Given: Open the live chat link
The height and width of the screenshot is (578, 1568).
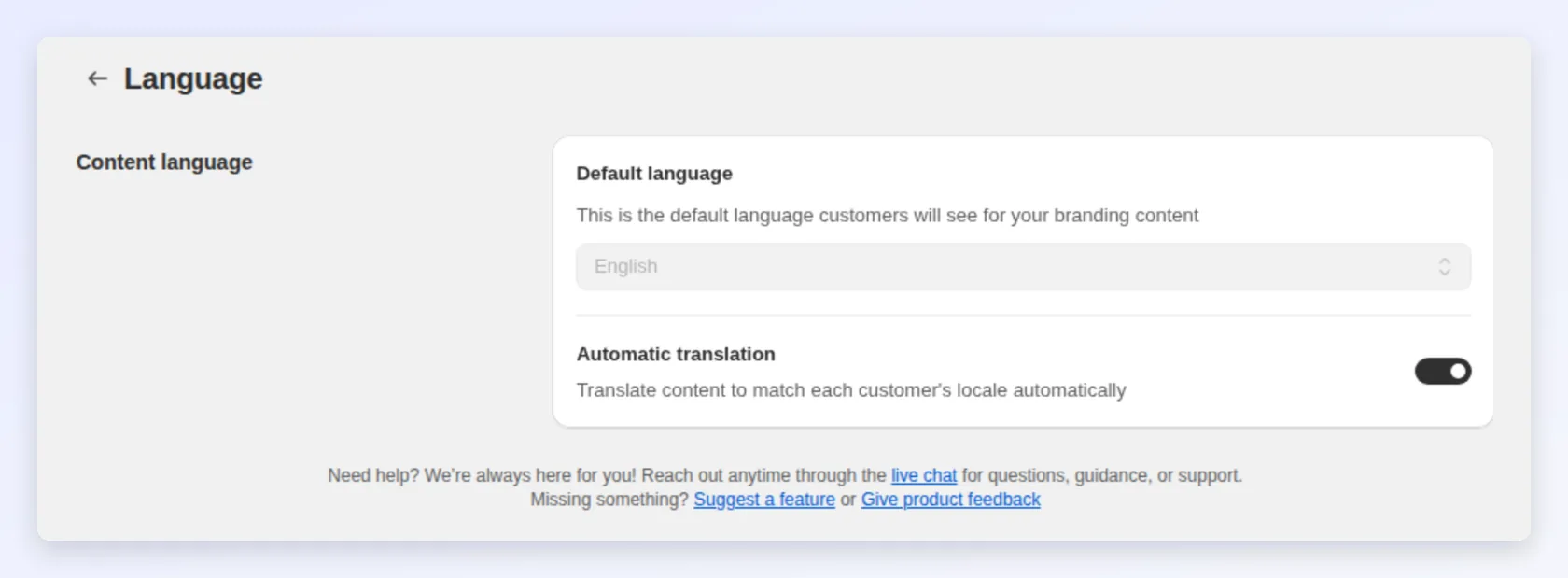Looking at the screenshot, I should click(923, 475).
